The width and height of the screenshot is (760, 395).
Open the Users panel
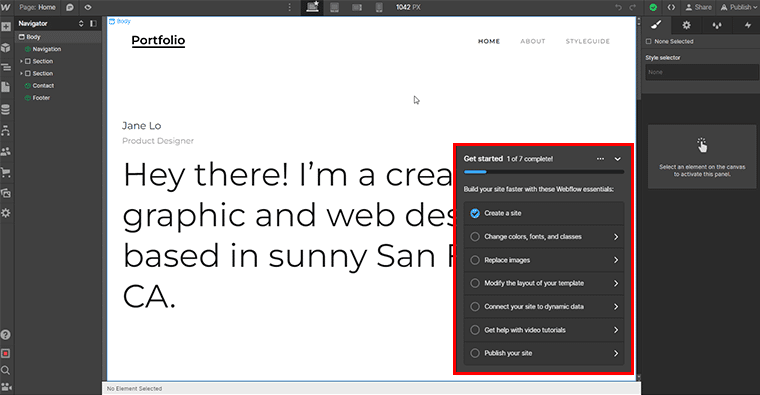(6, 152)
